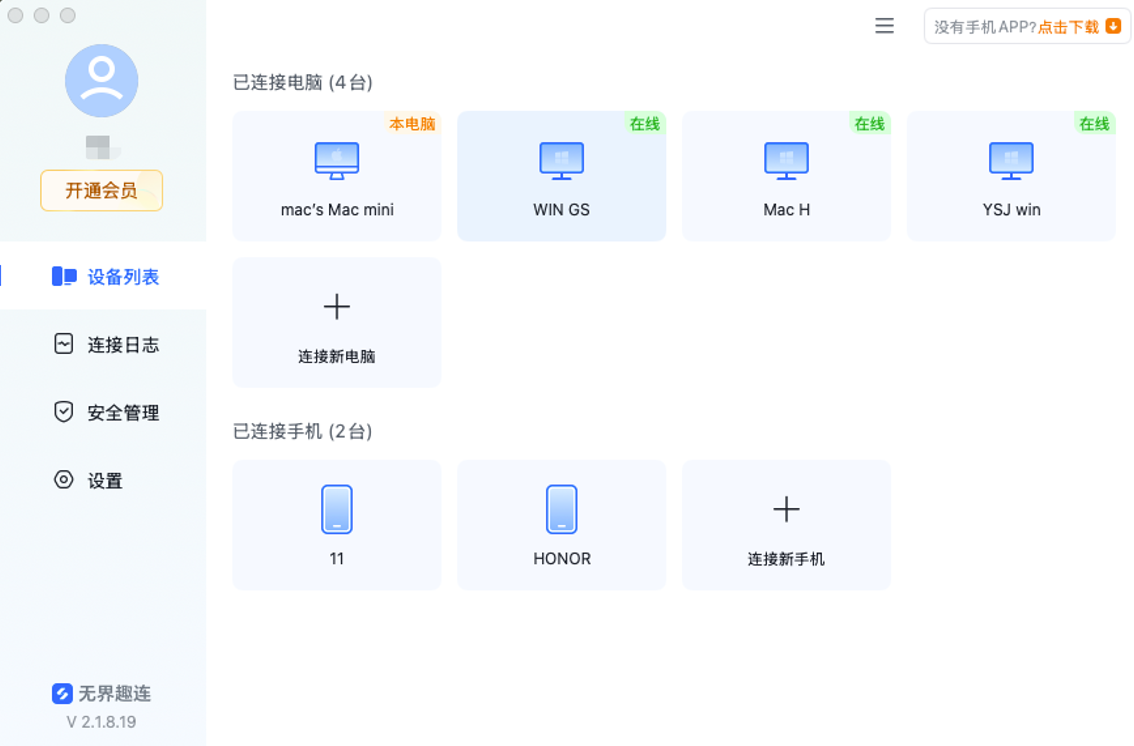Click 连接新电脑 to add a new computer

point(336,322)
